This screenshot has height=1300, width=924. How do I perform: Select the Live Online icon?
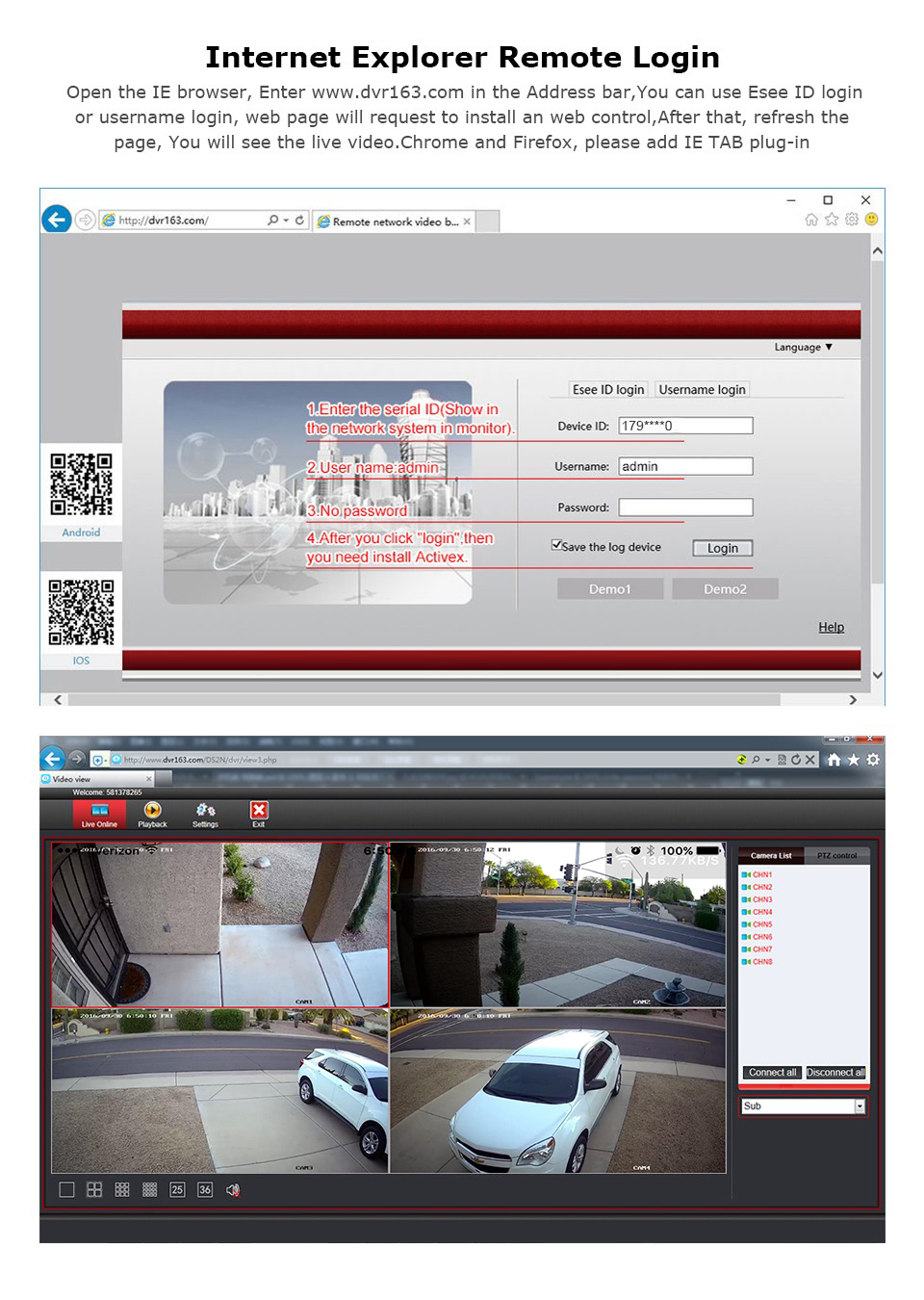(99, 814)
